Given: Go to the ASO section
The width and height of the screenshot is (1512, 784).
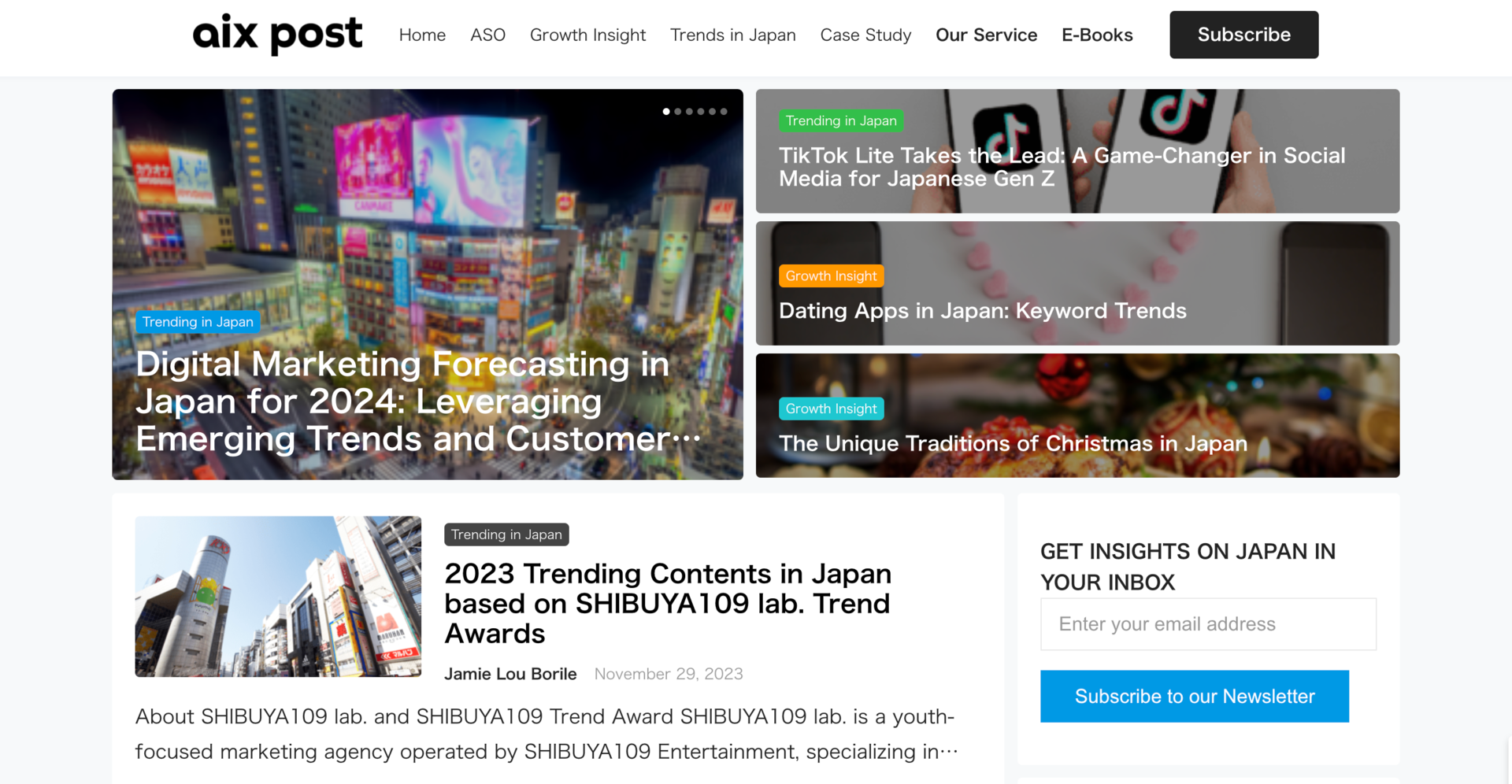Looking at the screenshot, I should (487, 35).
